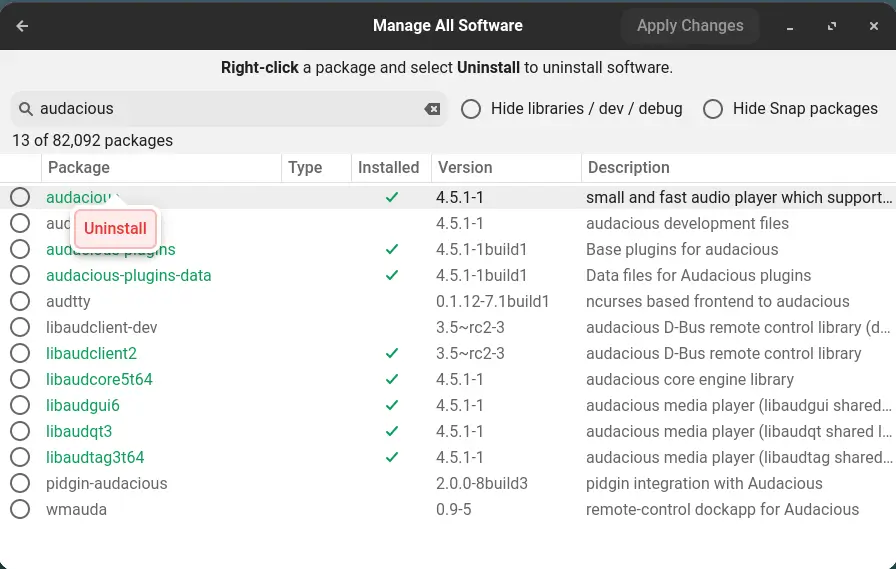Image resolution: width=896 pixels, height=569 pixels.
Task: Click the pidgin-audacious package name
Action: click(x=107, y=483)
